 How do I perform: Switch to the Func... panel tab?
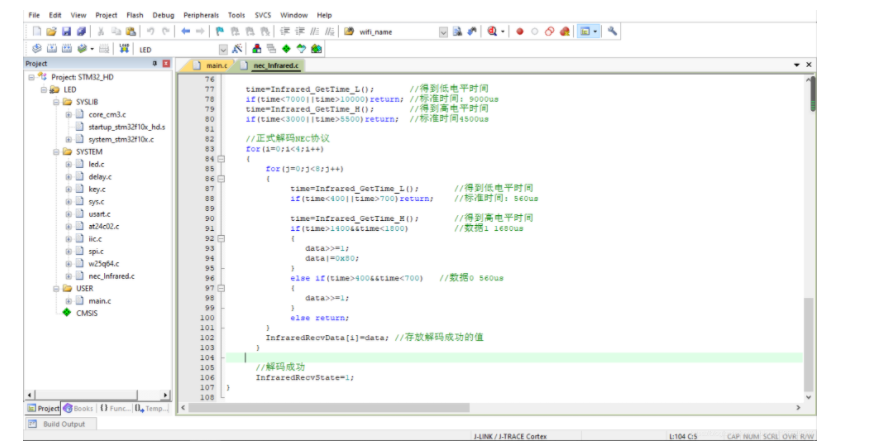[x=115, y=409]
